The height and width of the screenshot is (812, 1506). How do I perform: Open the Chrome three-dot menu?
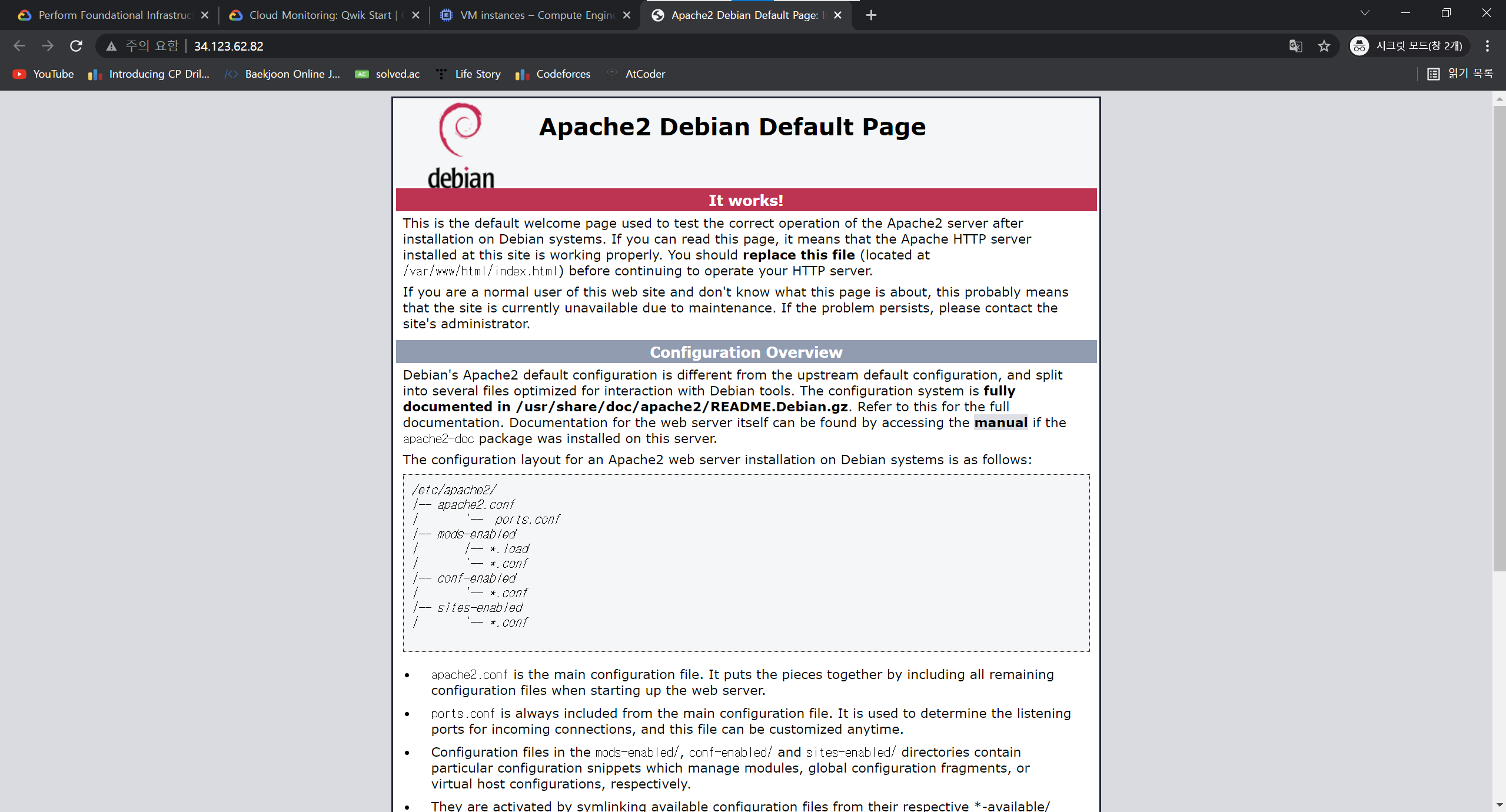(x=1487, y=46)
